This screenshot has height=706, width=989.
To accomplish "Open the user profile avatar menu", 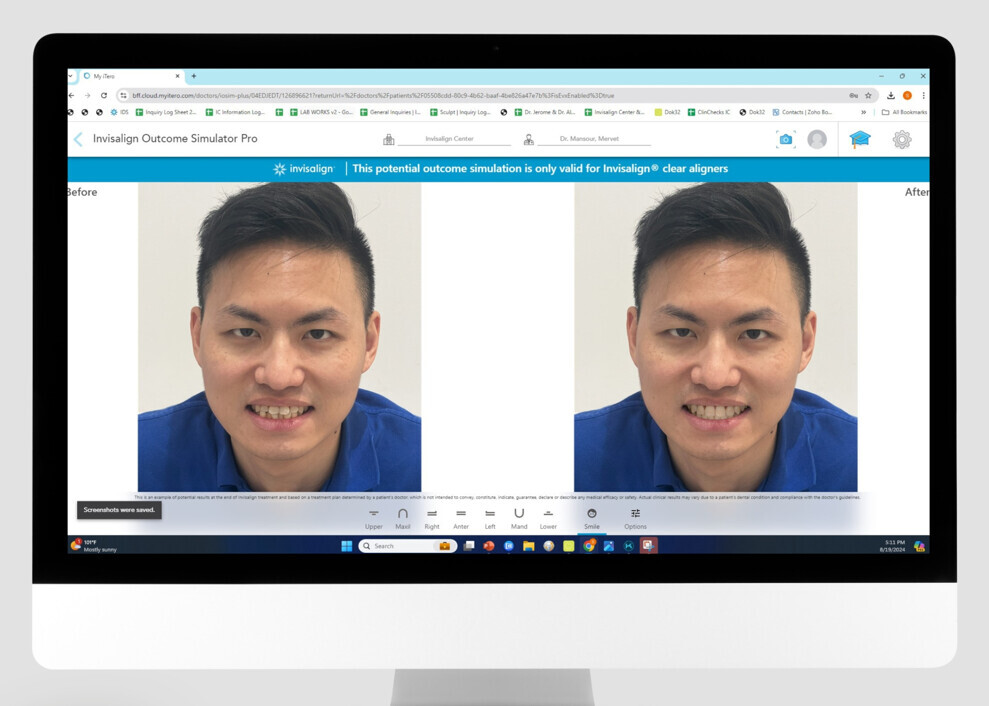I will 817,140.
